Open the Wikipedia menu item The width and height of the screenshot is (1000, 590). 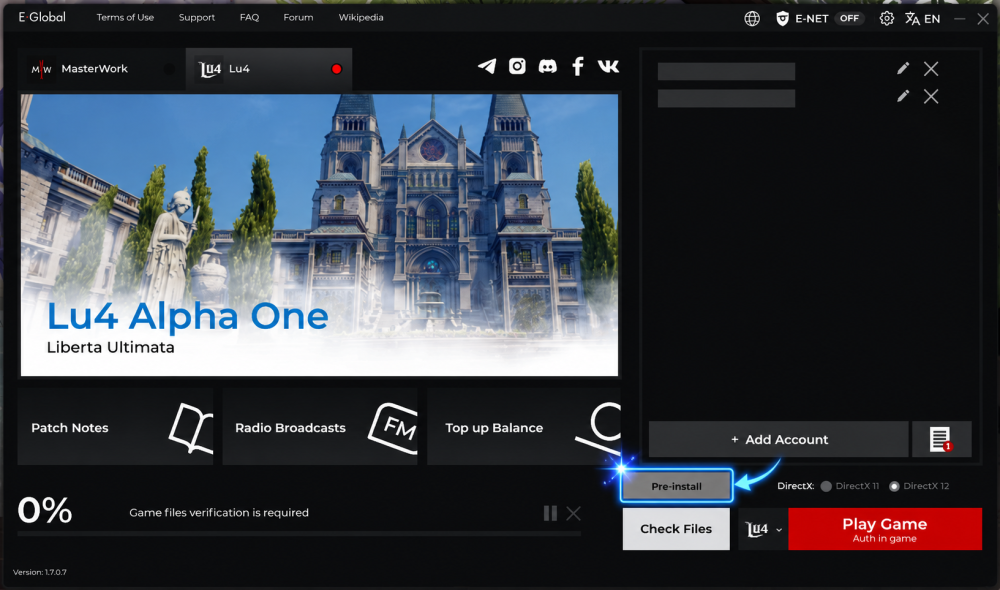pos(361,17)
